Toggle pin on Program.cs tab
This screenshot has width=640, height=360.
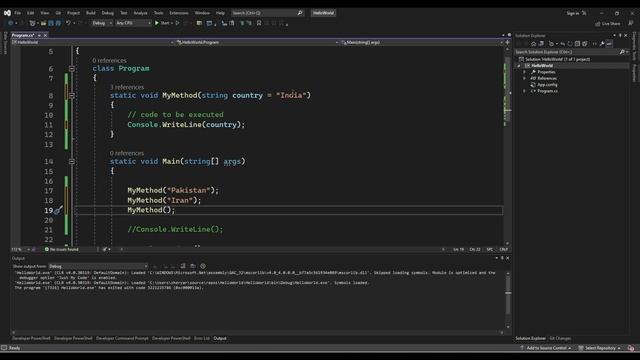(39, 36)
